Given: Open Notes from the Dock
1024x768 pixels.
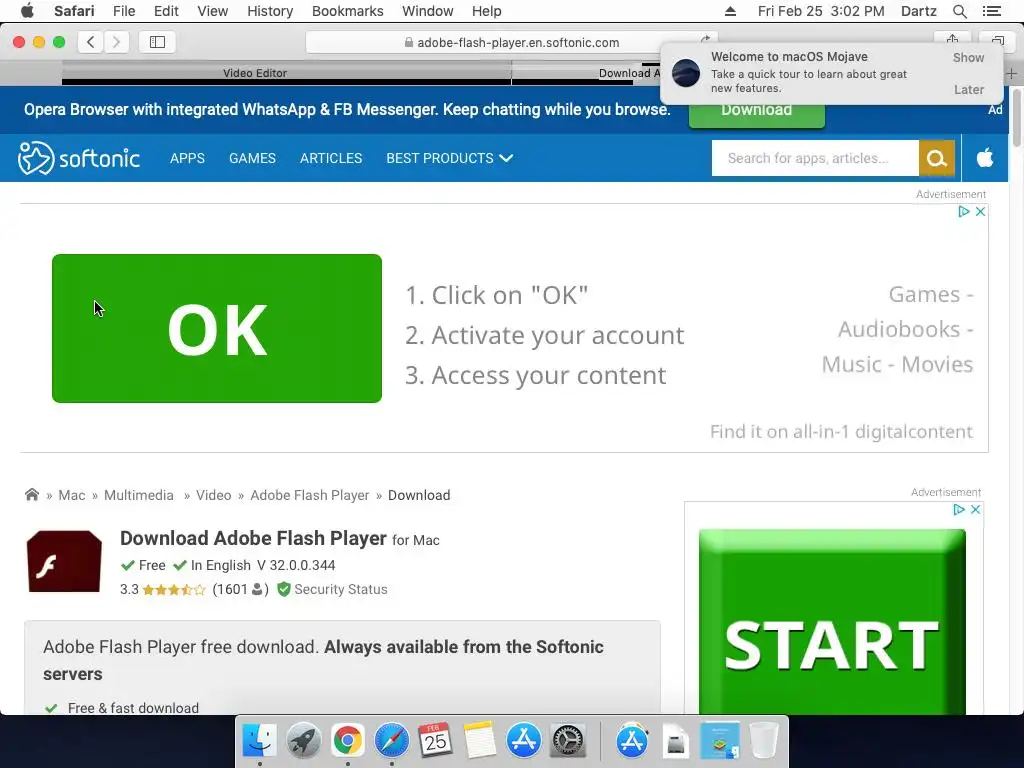Looking at the screenshot, I should point(480,741).
